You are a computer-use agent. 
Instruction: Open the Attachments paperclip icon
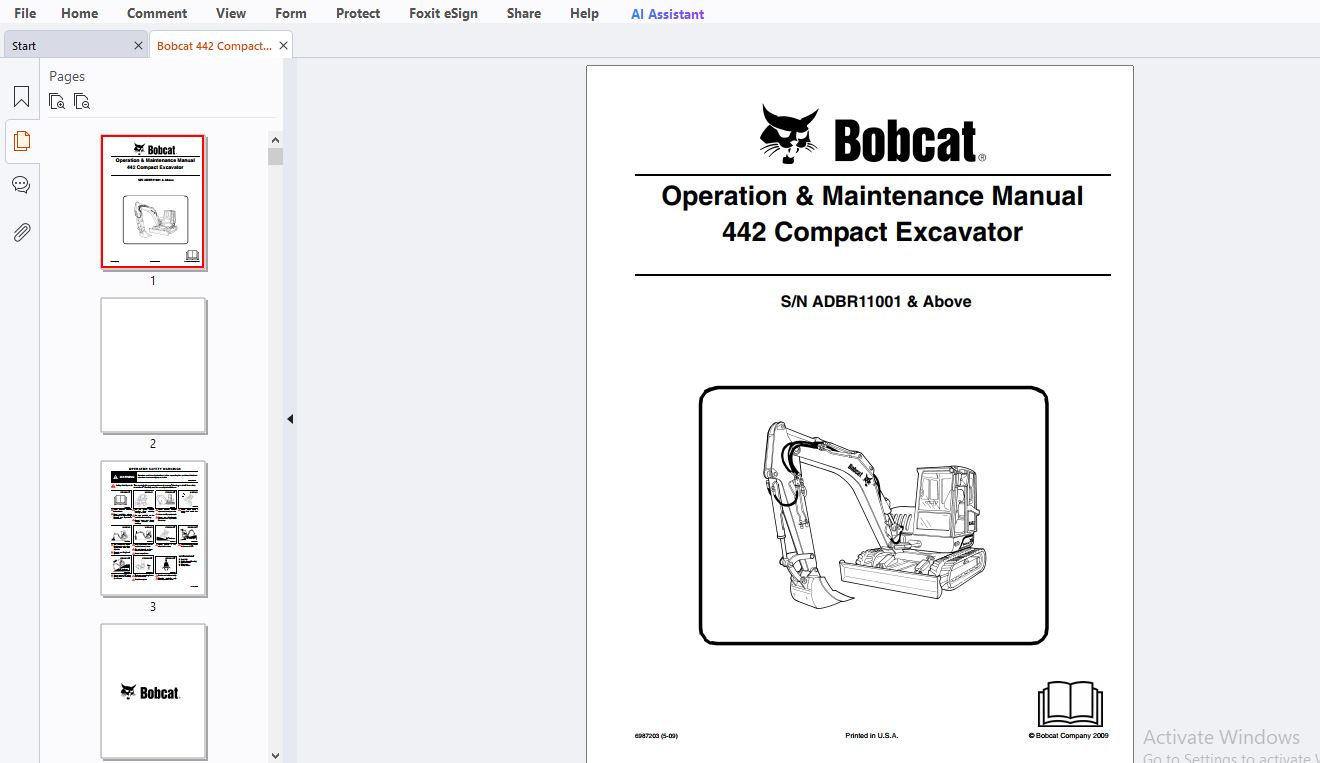[21, 232]
